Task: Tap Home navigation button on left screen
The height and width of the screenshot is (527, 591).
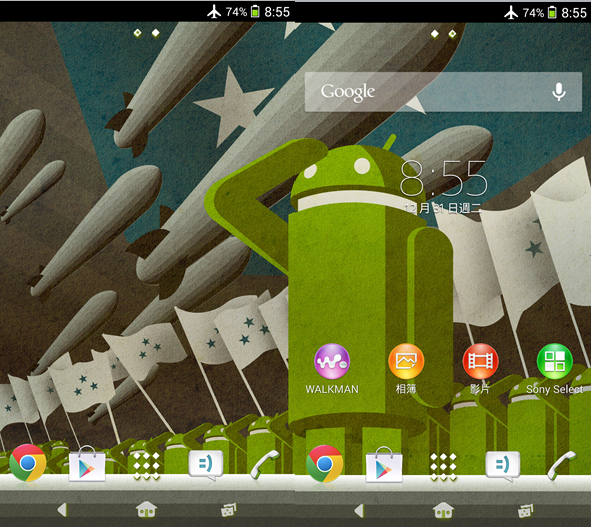Action: pyautogui.click(x=146, y=510)
